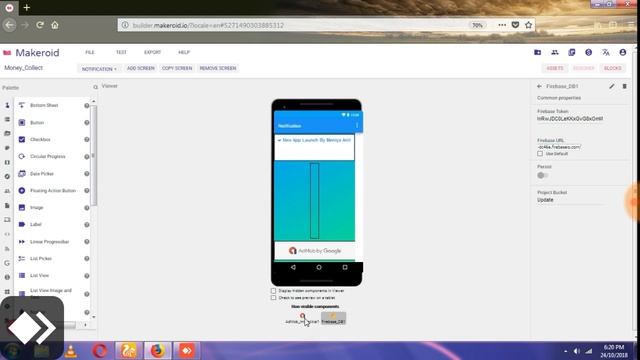
Task: Open the Test menu
Action: (x=121, y=52)
